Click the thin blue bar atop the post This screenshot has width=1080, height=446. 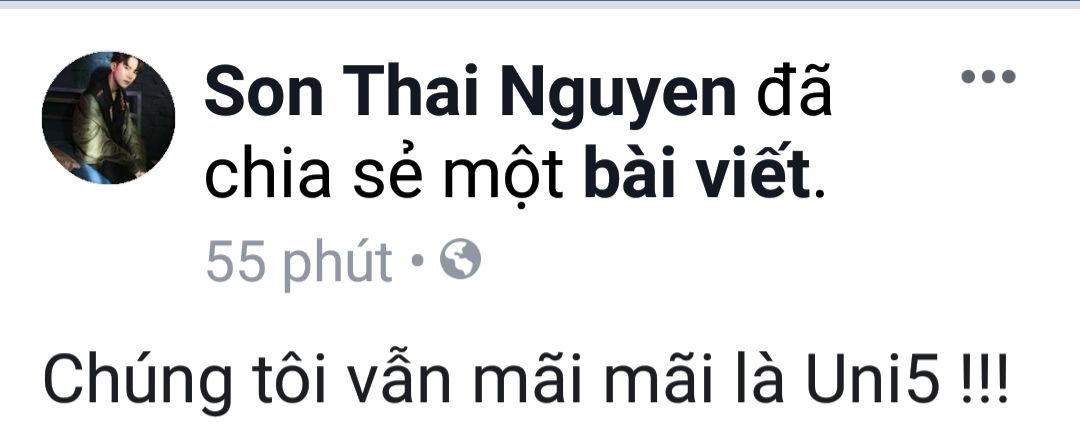(540, 3)
